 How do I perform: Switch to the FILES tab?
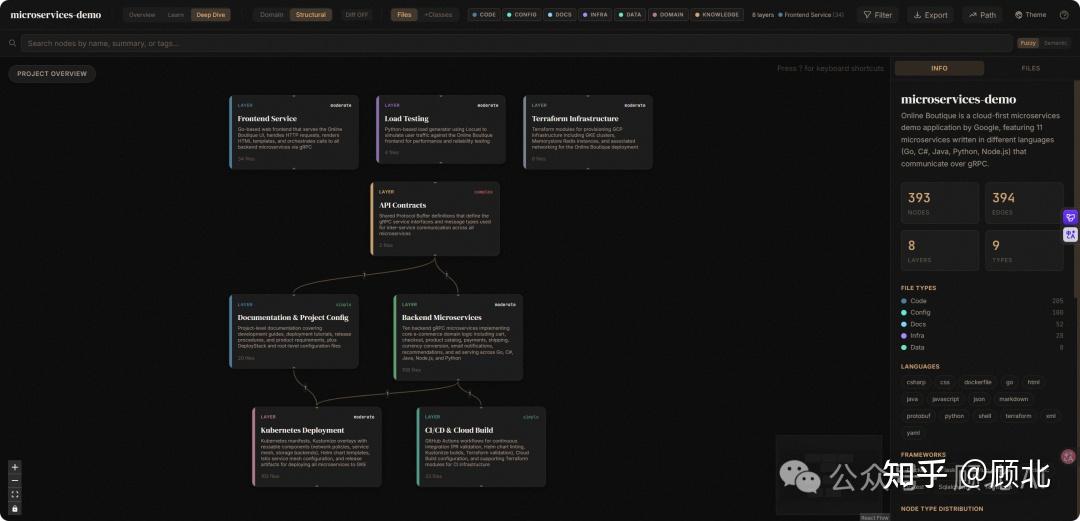pos(1030,68)
